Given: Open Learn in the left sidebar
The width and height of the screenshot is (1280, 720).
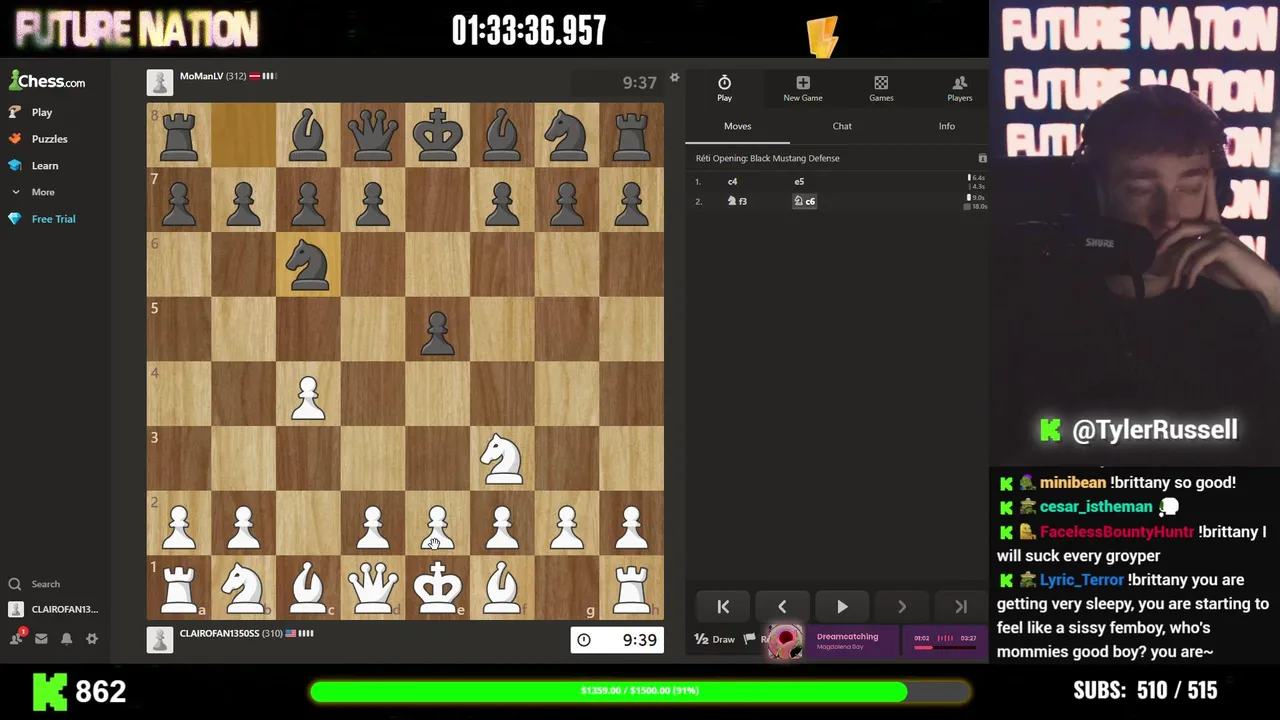Looking at the screenshot, I should point(44,165).
